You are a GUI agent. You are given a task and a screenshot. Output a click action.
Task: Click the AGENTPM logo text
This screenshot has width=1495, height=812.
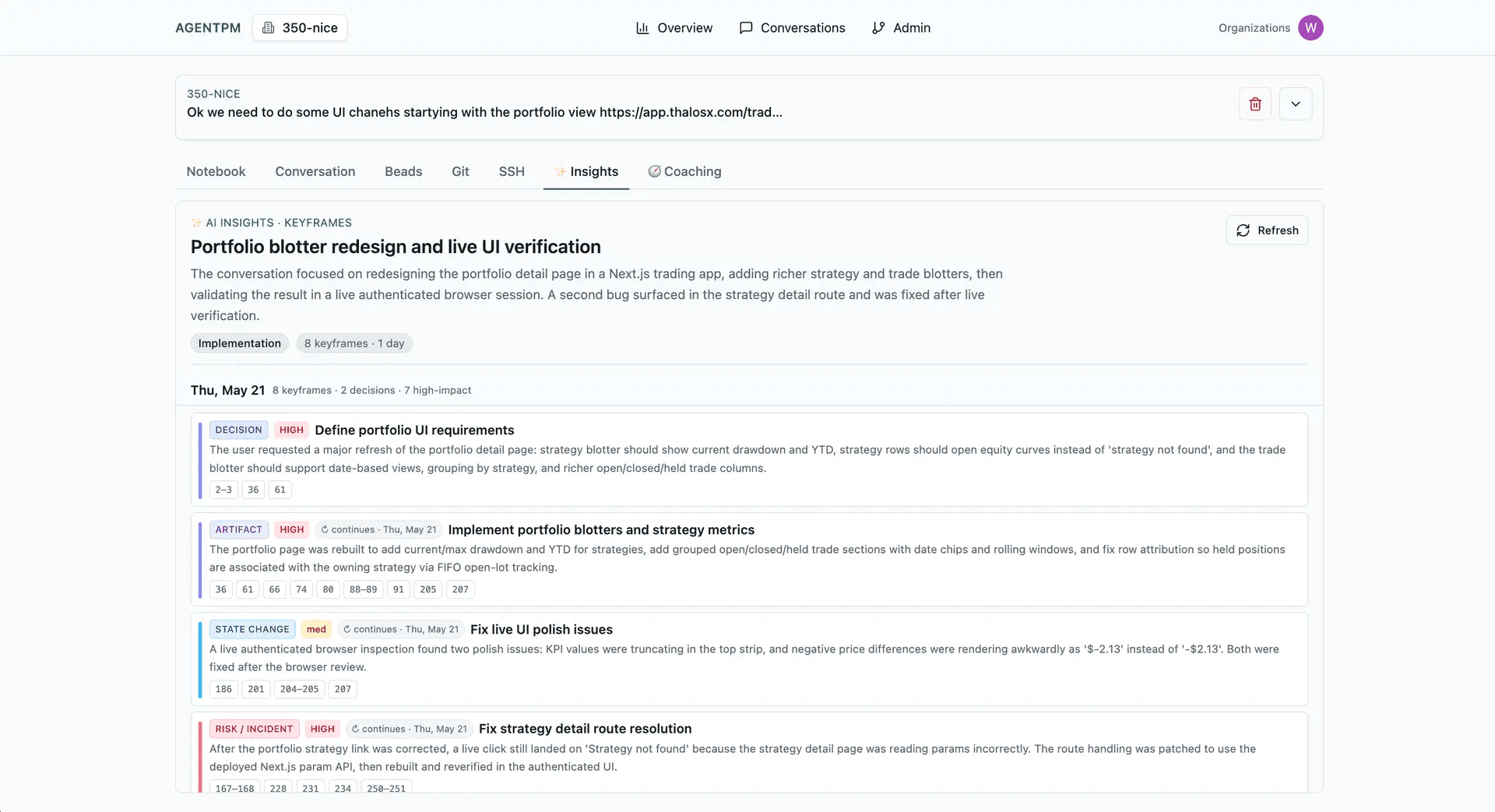click(208, 27)
